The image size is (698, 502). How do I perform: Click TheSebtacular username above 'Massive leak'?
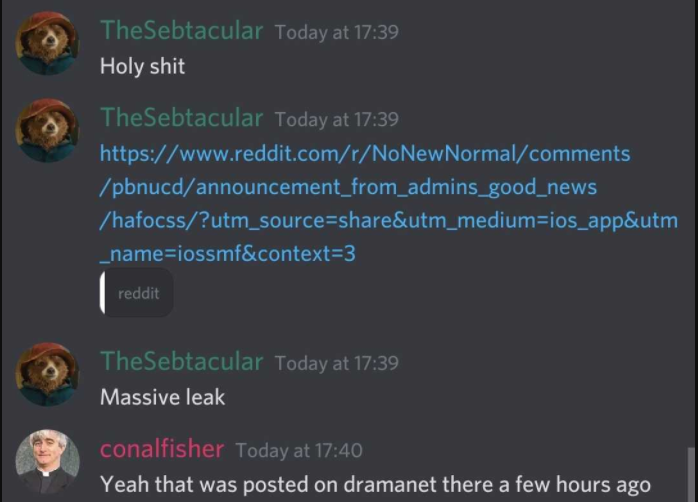182,362
